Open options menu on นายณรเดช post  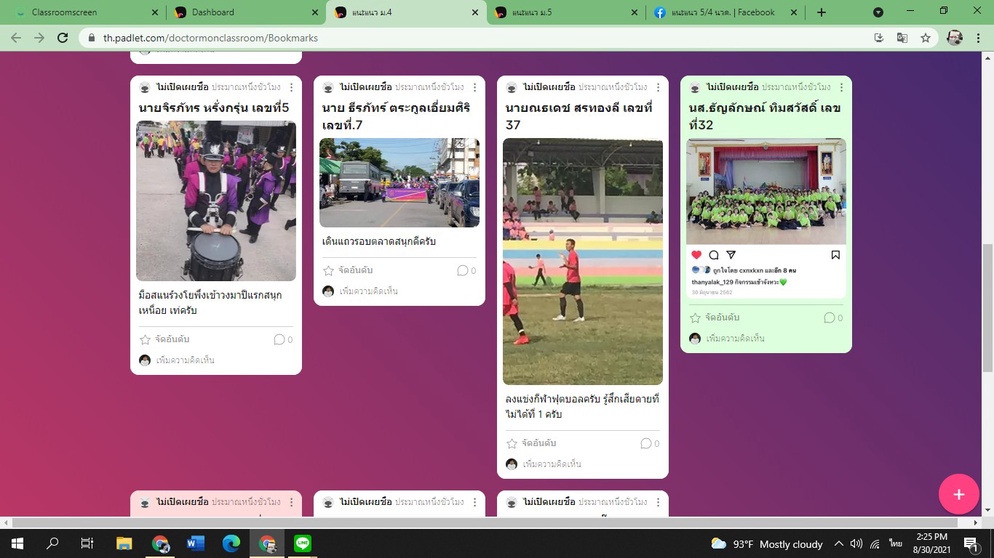658,87
